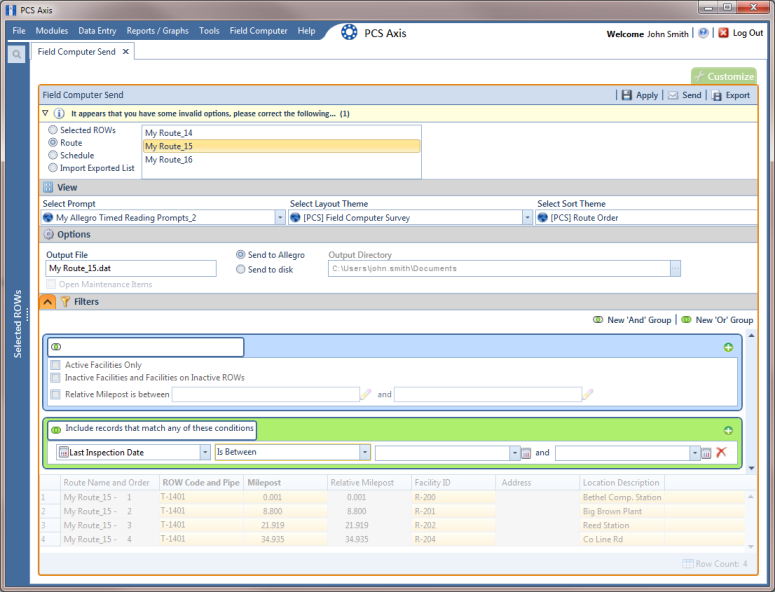The image size is (775, 592).
Task: Close the Field Computer Send tab
Action: (x=126, y=51)
